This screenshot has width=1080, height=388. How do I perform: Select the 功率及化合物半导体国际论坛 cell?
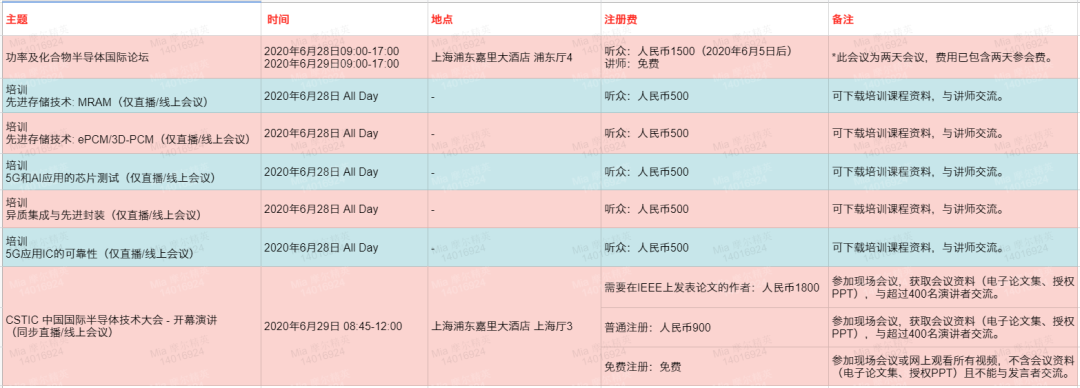[x=131, y=57]
